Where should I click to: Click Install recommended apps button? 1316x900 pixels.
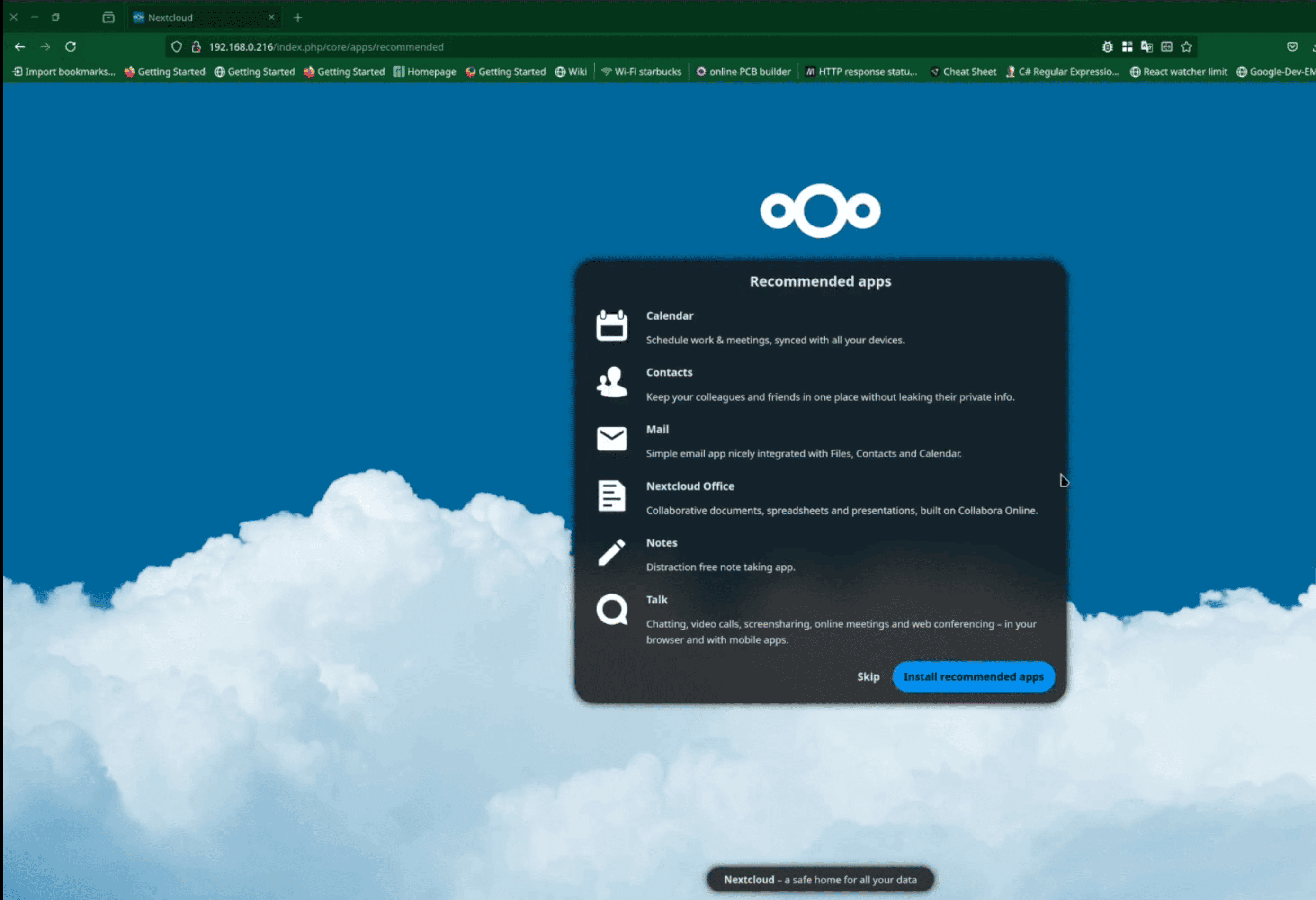974,677
